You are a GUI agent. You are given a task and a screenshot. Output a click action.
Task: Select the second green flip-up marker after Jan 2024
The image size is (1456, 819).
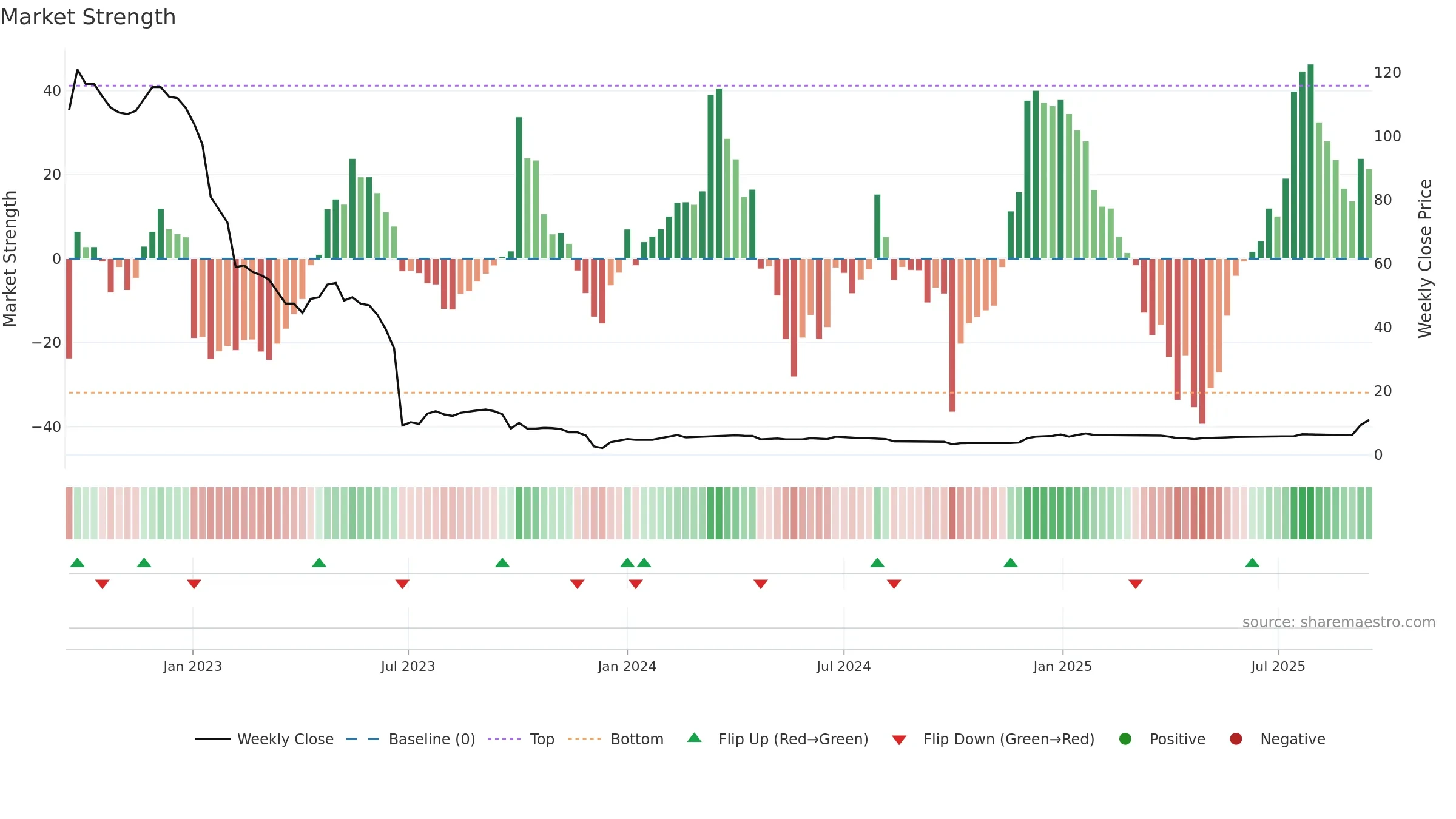[x=644, y=562]
